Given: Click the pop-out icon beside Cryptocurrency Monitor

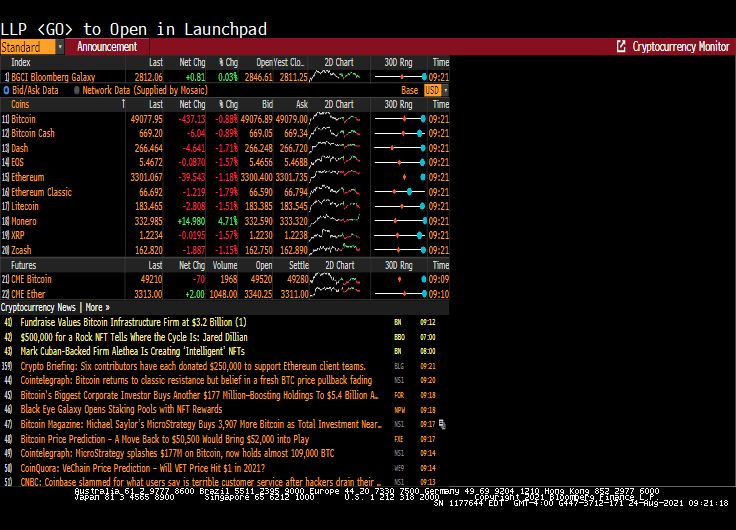Looking at the screenshot, I should (x=621, y=47).
